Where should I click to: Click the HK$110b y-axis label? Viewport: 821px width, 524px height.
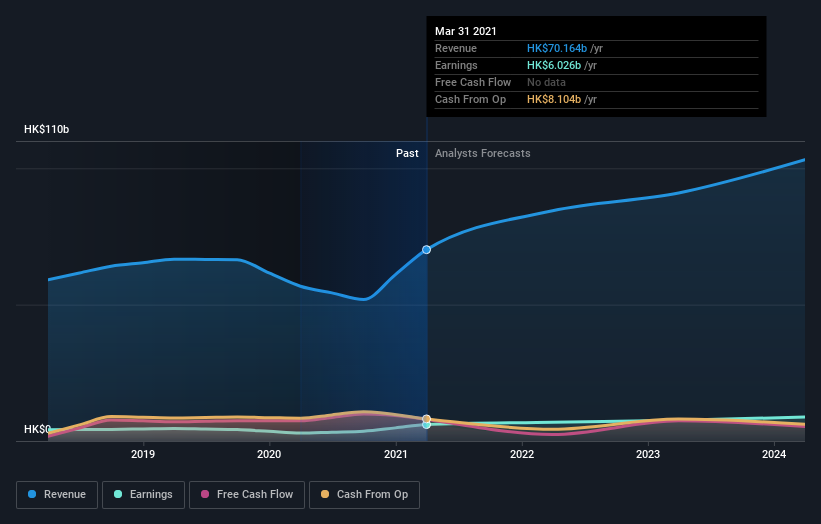[x=47, y=129]
